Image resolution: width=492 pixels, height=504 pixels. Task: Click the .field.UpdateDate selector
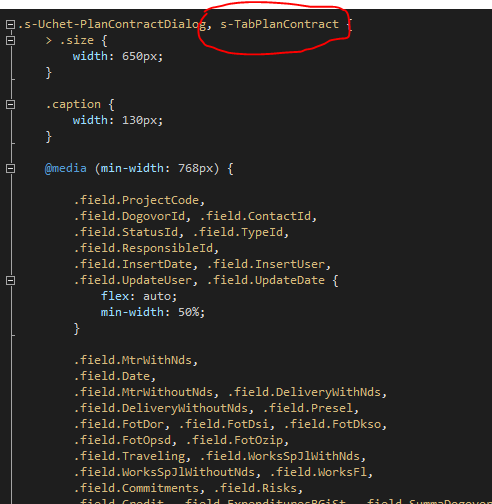(266, 280)
